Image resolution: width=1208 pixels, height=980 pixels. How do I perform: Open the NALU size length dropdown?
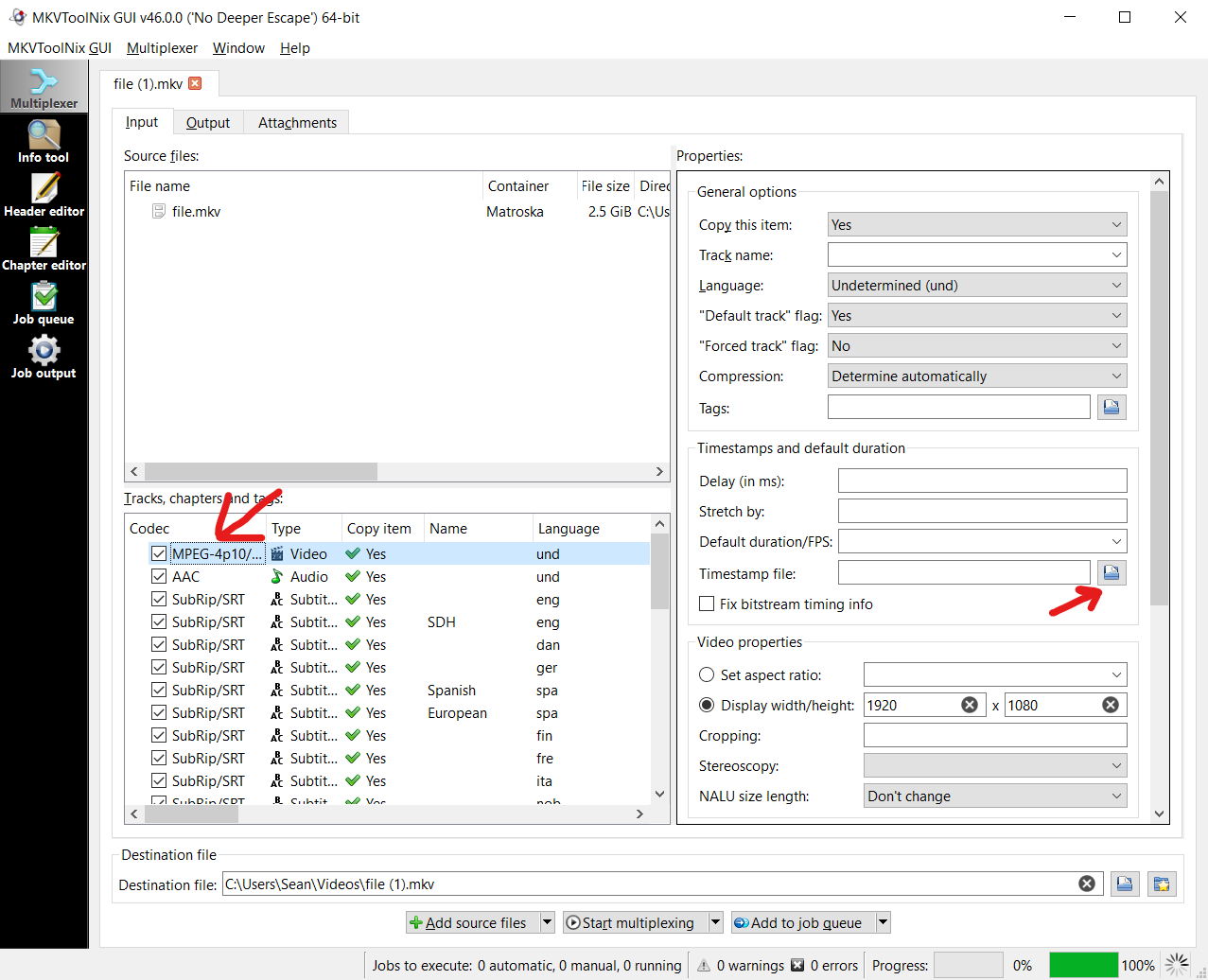click(x=995, y=796)
